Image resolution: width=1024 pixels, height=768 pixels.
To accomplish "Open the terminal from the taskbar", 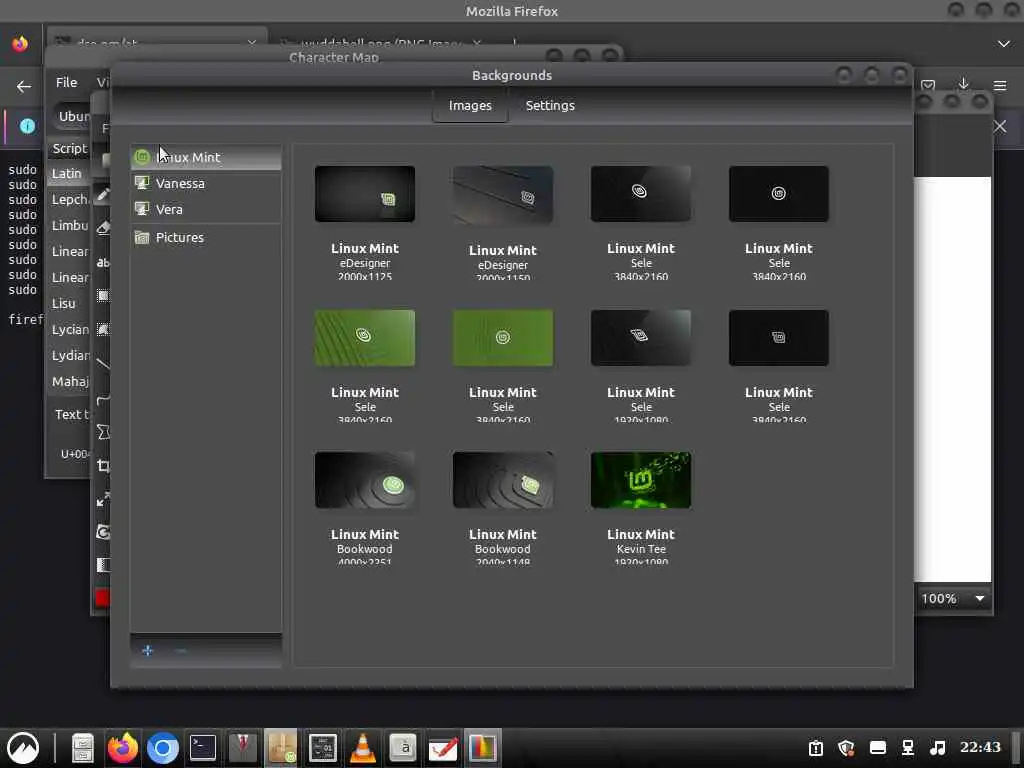I will (x=202, y=748).
